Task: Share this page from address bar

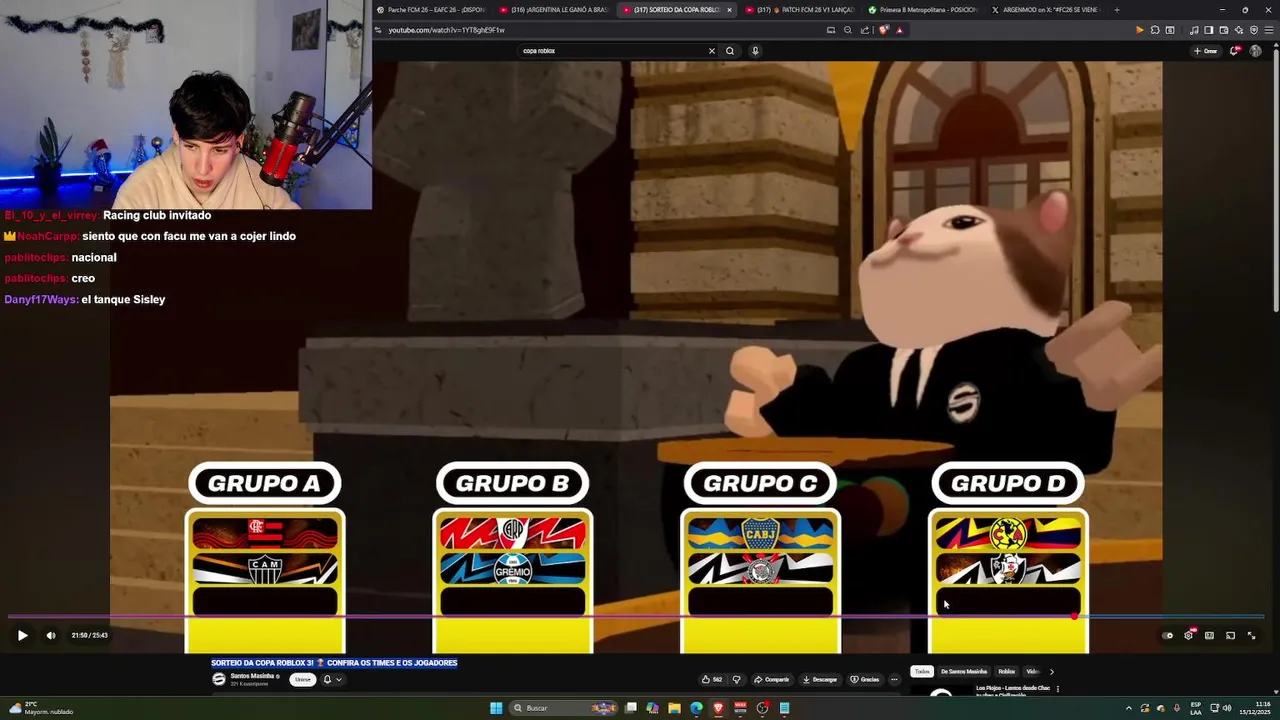Action: coord(864,30)
